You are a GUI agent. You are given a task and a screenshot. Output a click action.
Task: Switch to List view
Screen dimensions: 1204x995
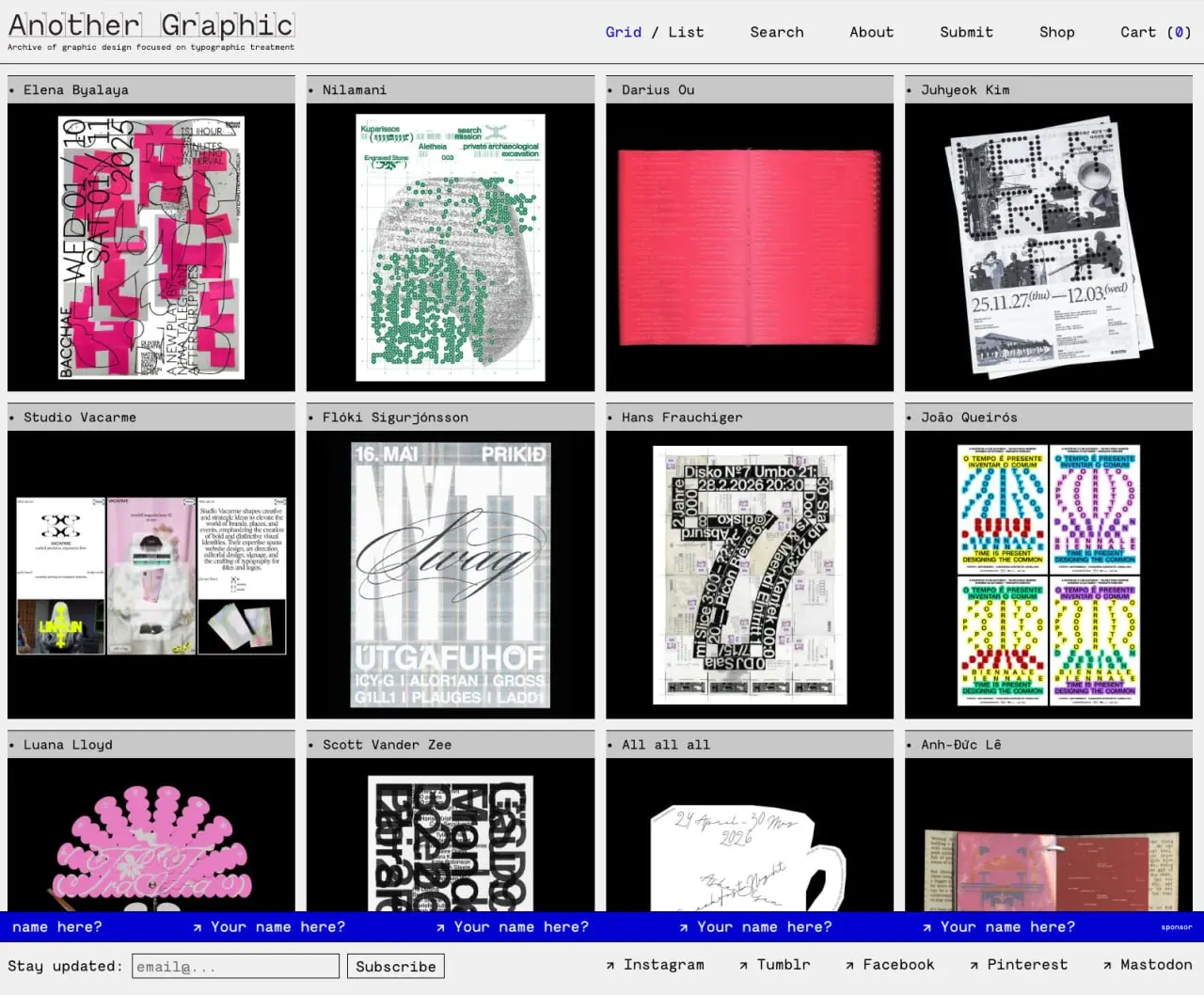pyautogui.click(x=686, y=32)
